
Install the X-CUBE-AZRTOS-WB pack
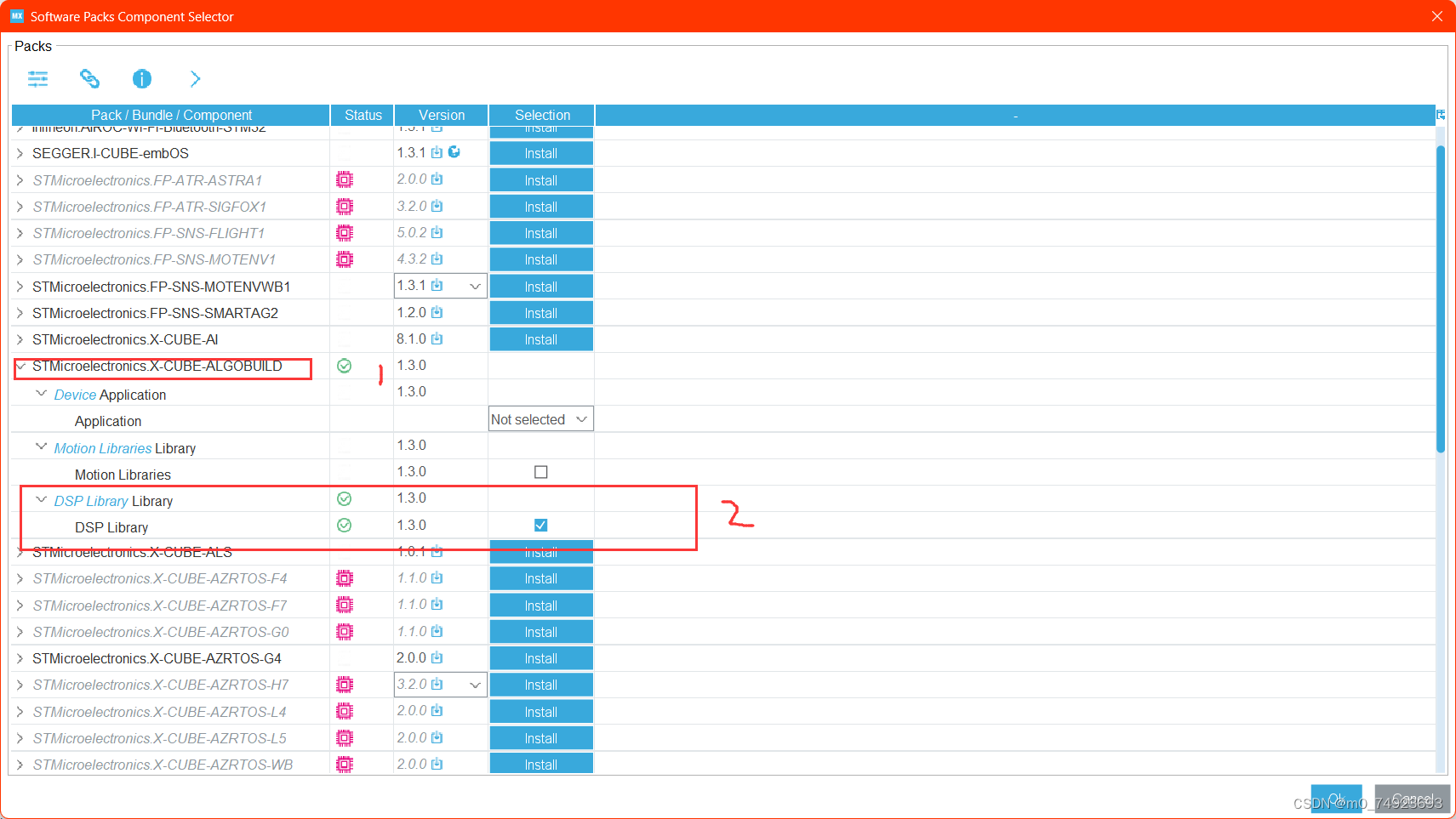tap(541, 765)
